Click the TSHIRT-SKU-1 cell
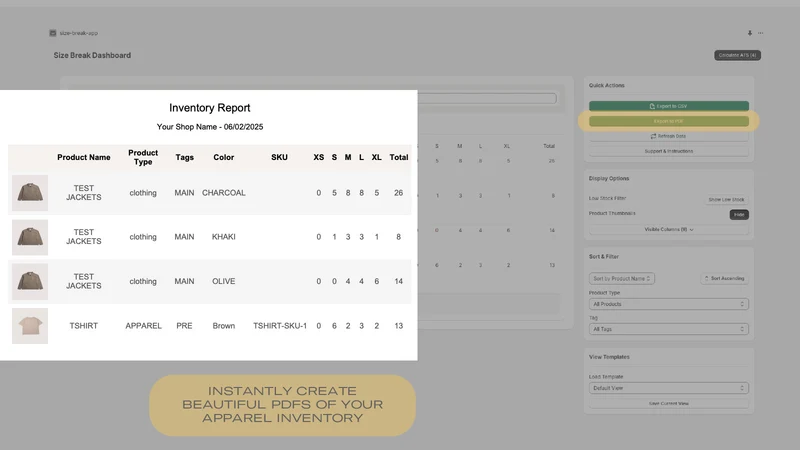Viewport: 800px width, 450px height. 280,326
